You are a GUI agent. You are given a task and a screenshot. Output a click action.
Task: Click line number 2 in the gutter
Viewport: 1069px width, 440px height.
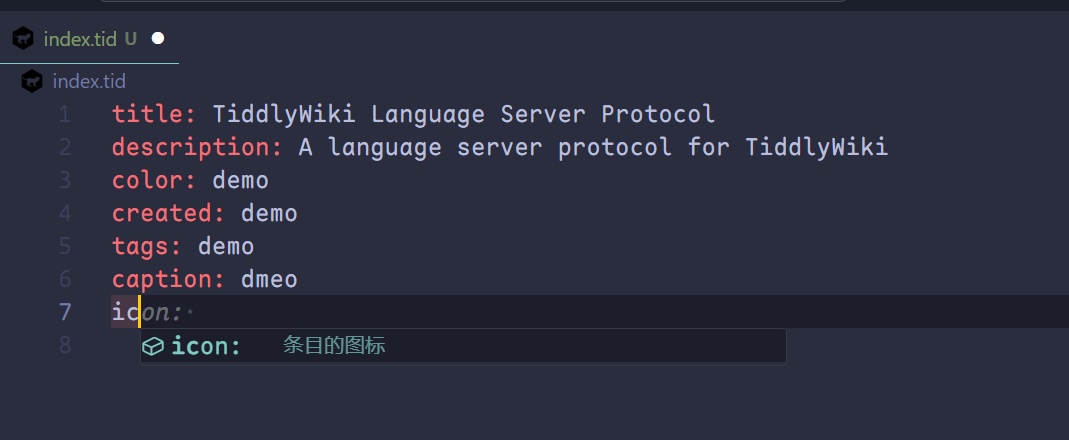tap(64, 147)
